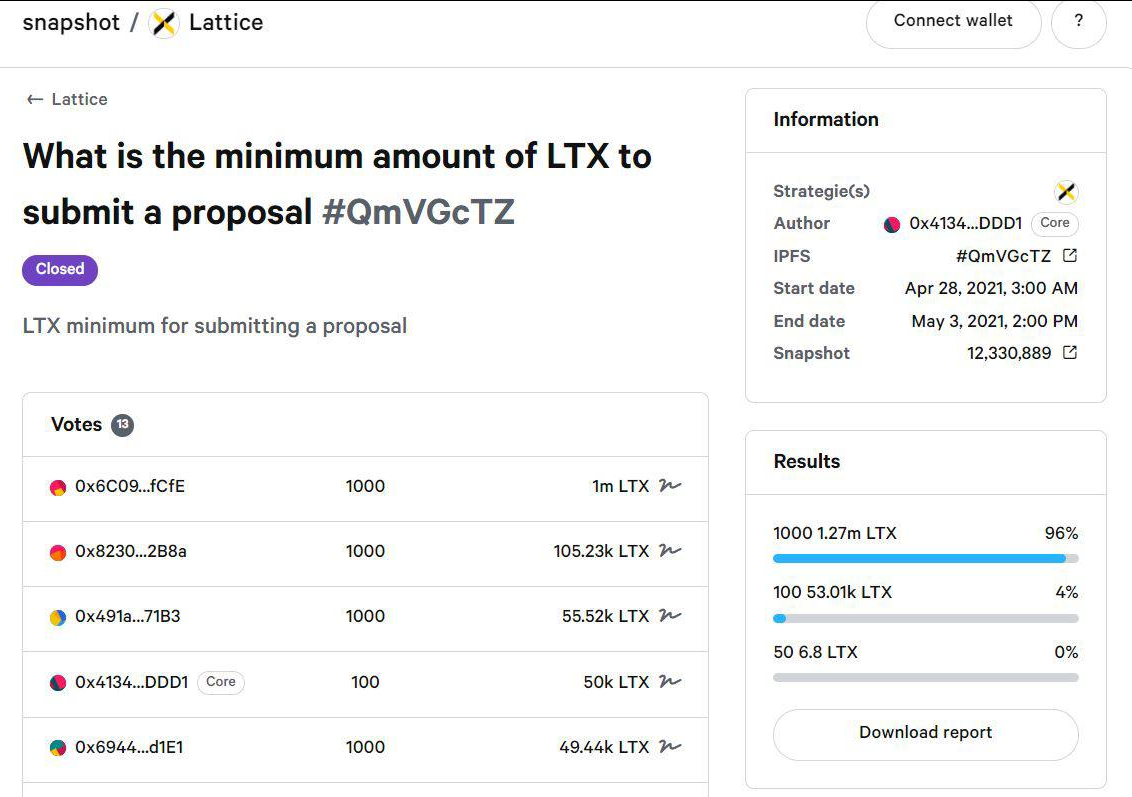
Task: Go back via the Lattice arrow link
Action: coord(66,100)
